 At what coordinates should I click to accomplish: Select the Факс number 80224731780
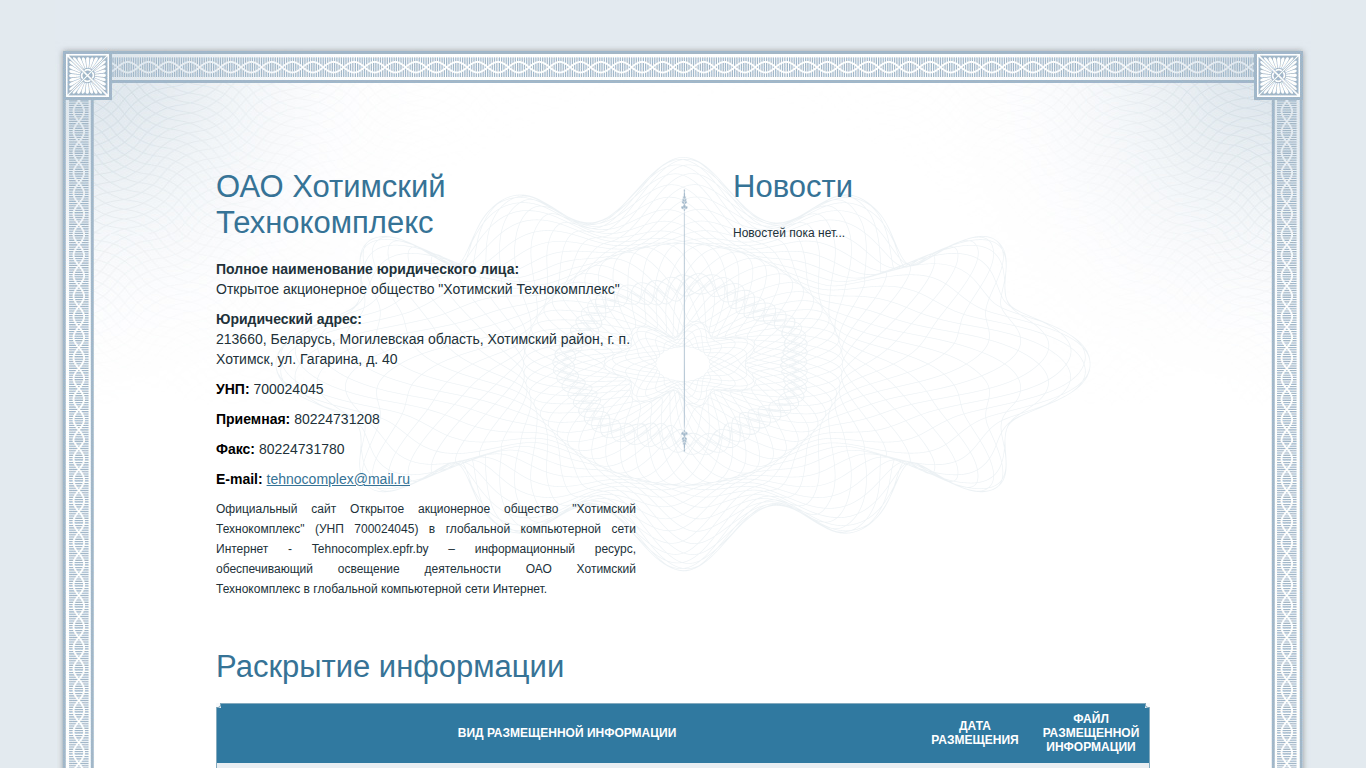click(302, 449)
